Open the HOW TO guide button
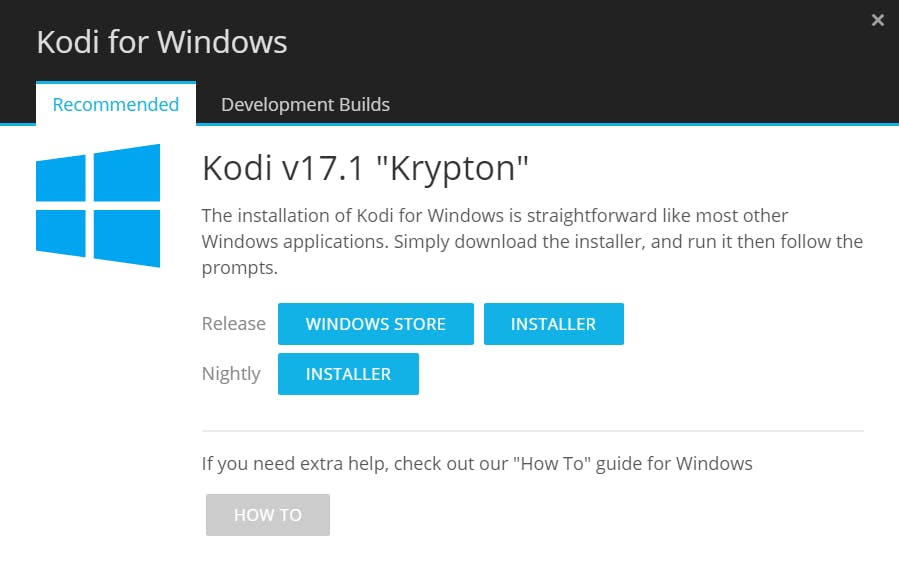Image resolution: width=899 pixels, height=570 pixels. tap(268, 515)
